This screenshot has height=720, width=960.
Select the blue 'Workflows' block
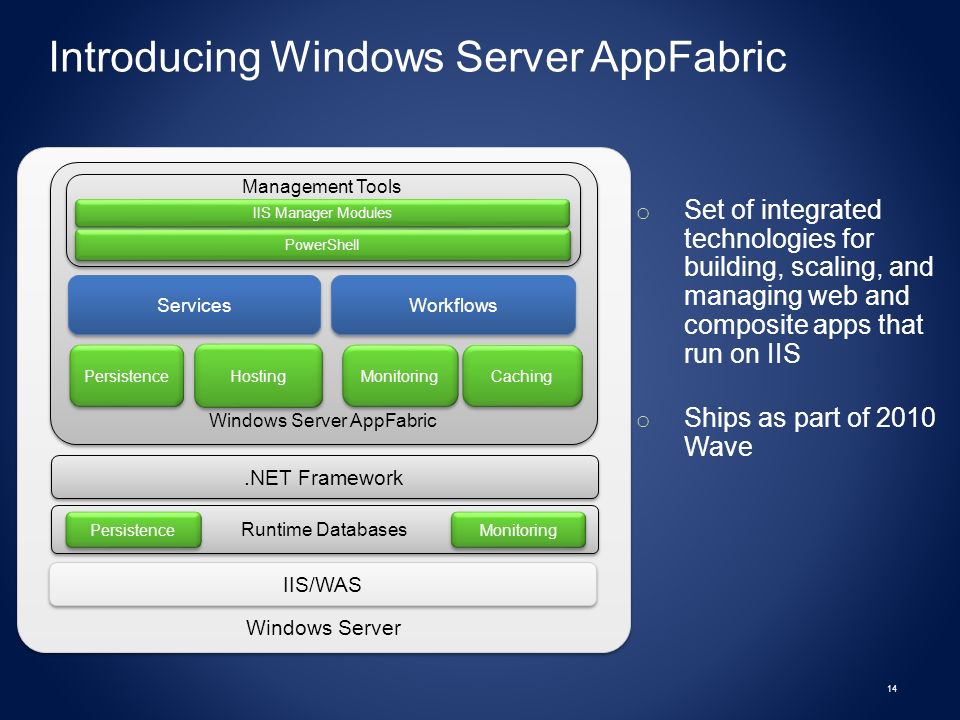453,305
